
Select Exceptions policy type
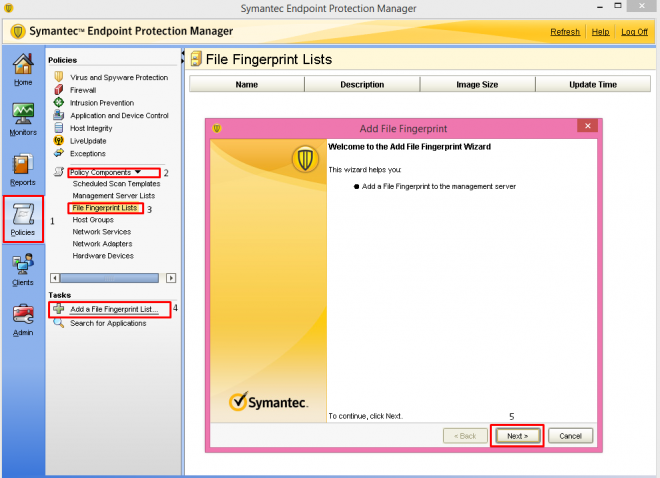pos(88,153)
